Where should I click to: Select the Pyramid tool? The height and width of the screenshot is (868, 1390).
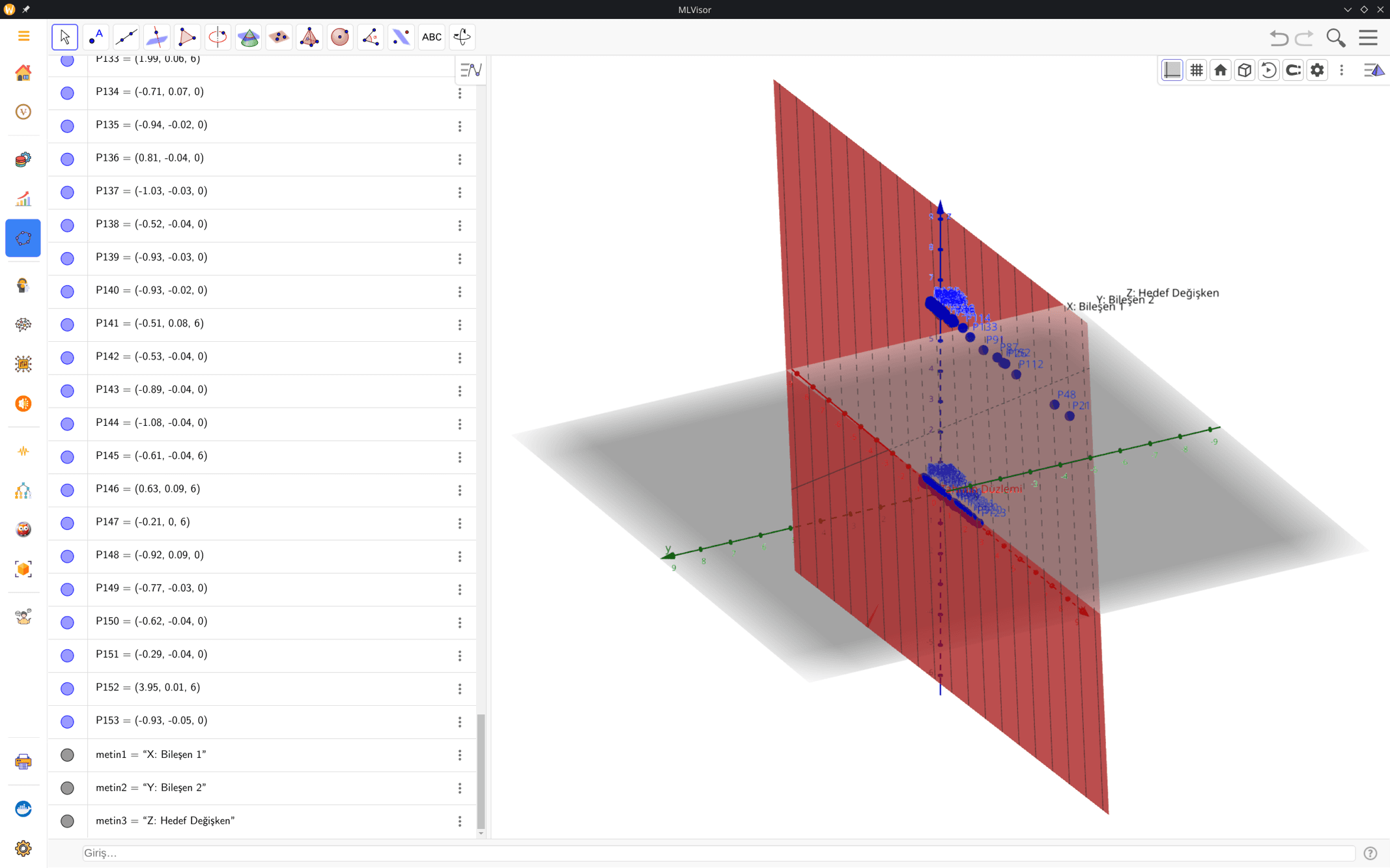(x=309, y=37)
